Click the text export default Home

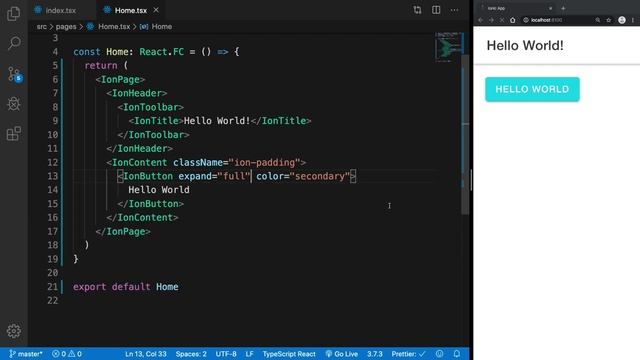point(126,287)
